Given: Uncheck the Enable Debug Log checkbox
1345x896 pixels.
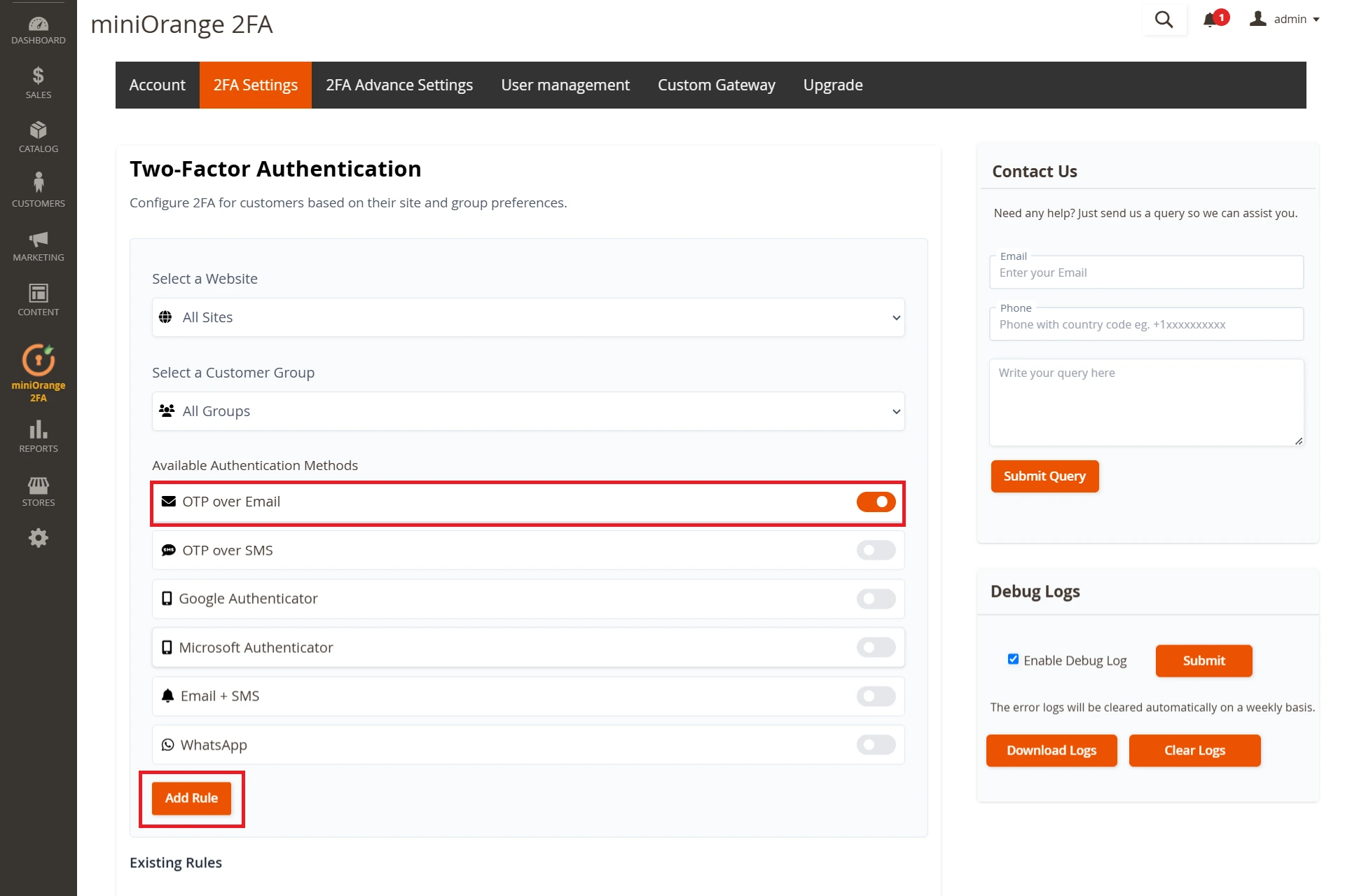Looking at the screenshot, I should pyautogui.click(x=1013, y=659).
